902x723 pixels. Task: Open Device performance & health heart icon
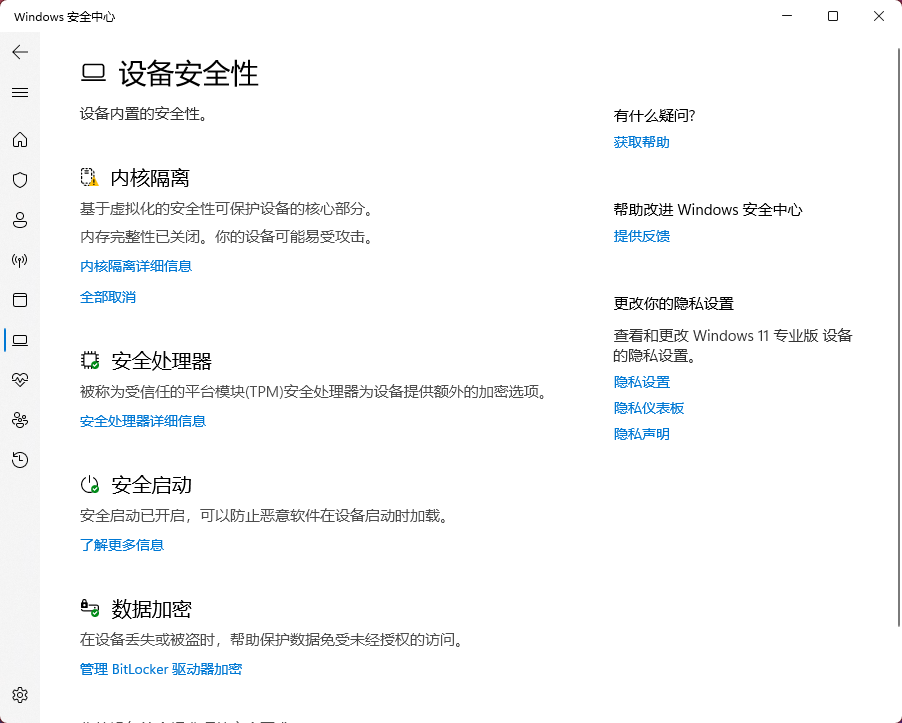[20, 380]
